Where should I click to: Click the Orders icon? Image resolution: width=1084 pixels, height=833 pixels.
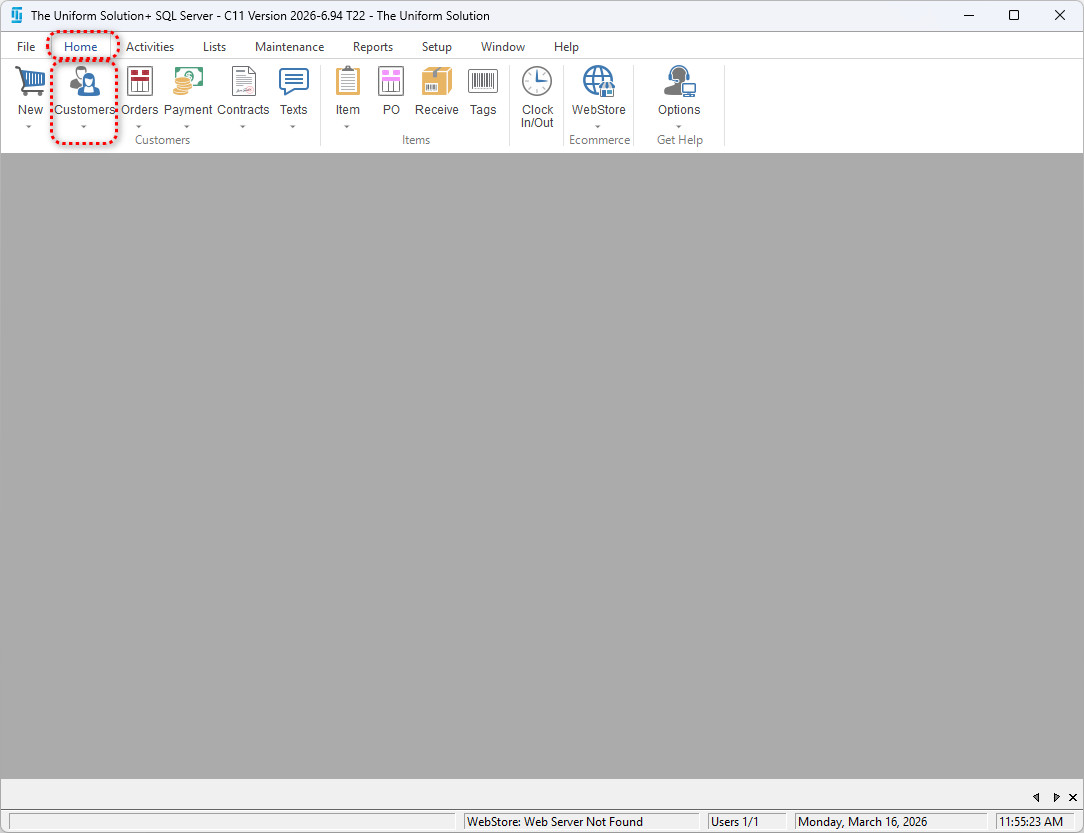pyautogui.click(x=140, y=82)
